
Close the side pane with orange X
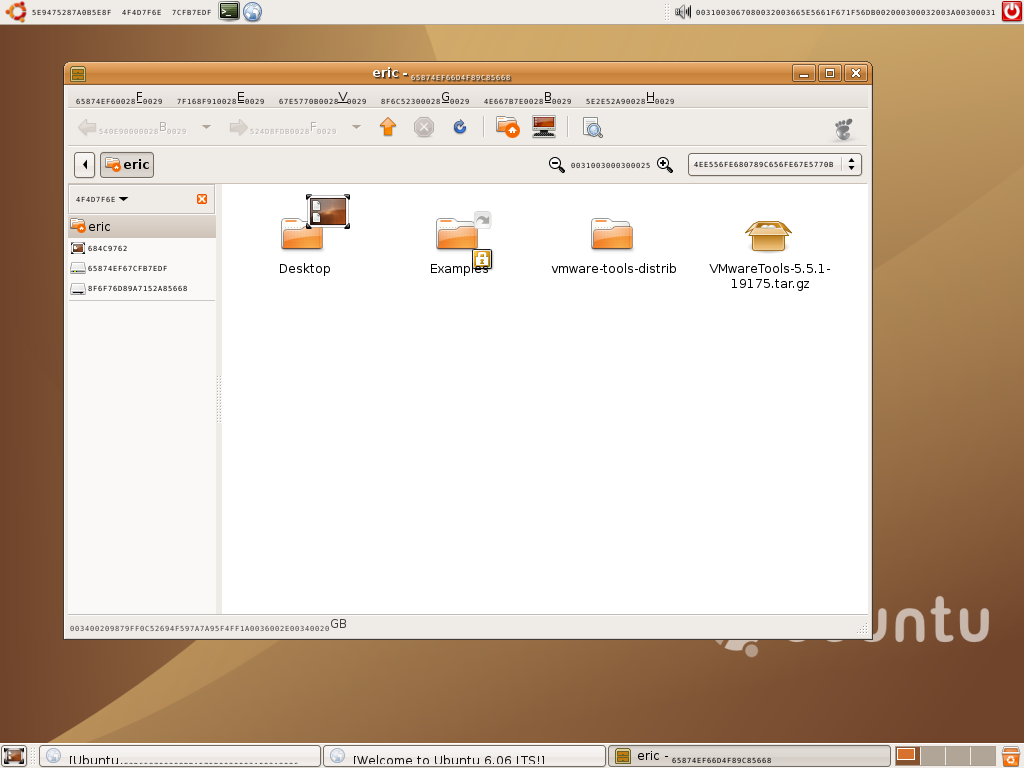coord(202,199)
